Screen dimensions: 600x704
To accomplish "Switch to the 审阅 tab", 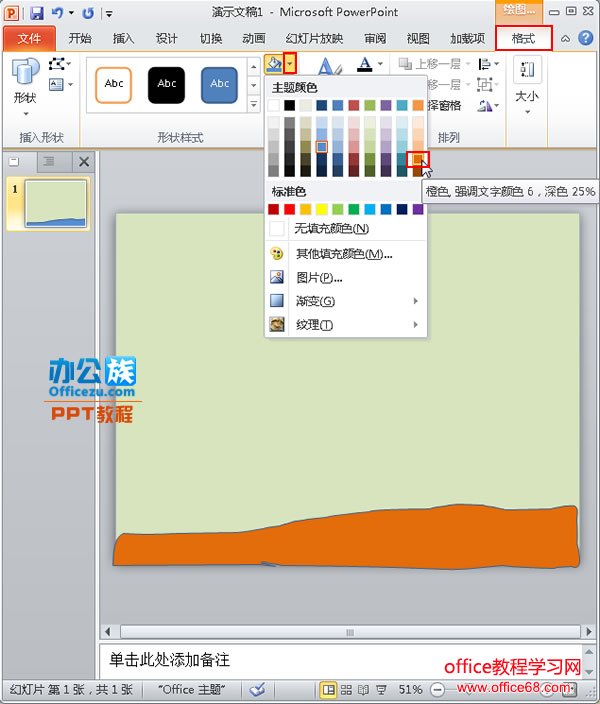I will click(x=375, y=39).
